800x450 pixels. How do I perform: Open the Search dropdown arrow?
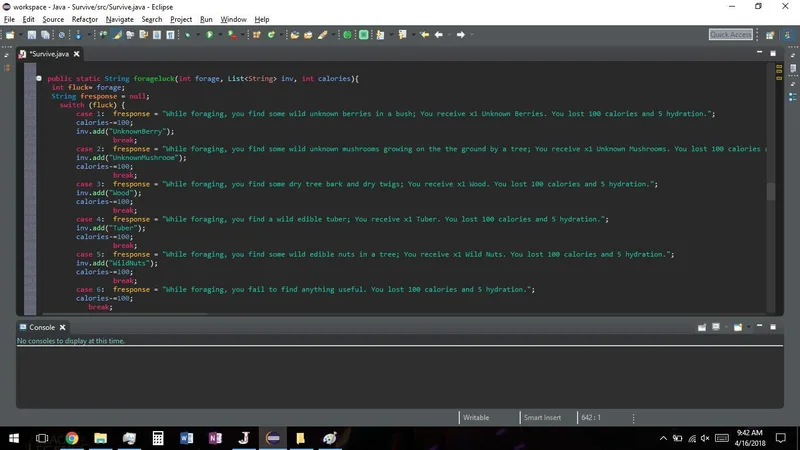point(333,35)
